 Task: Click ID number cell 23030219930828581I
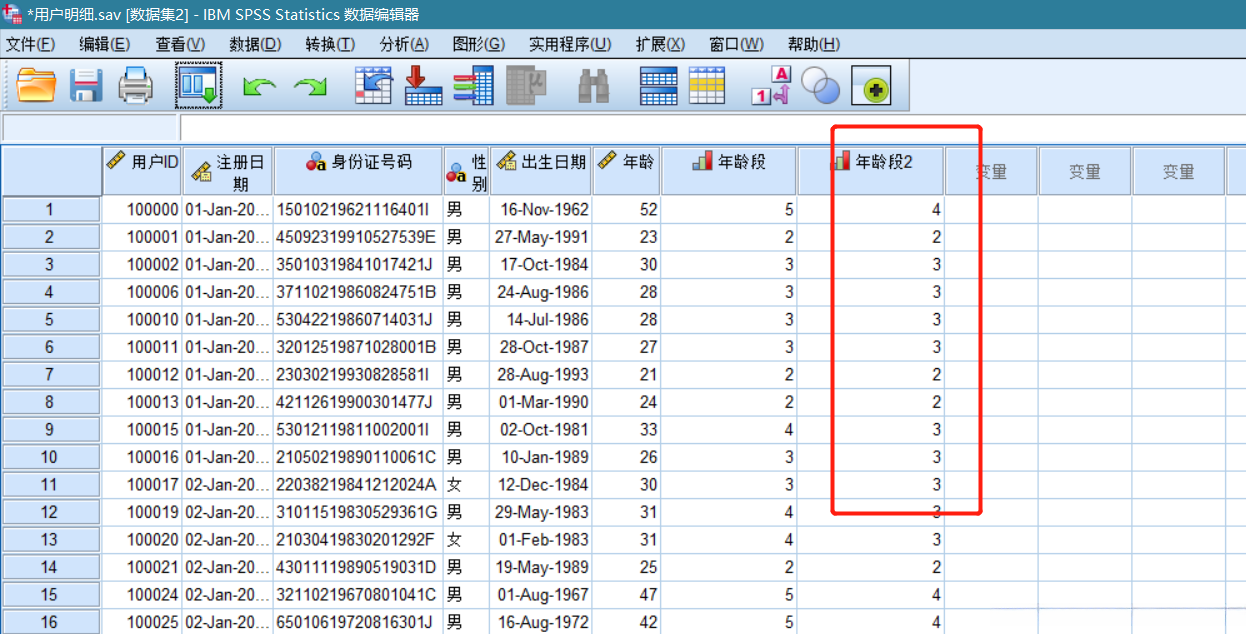click(358, 375)
